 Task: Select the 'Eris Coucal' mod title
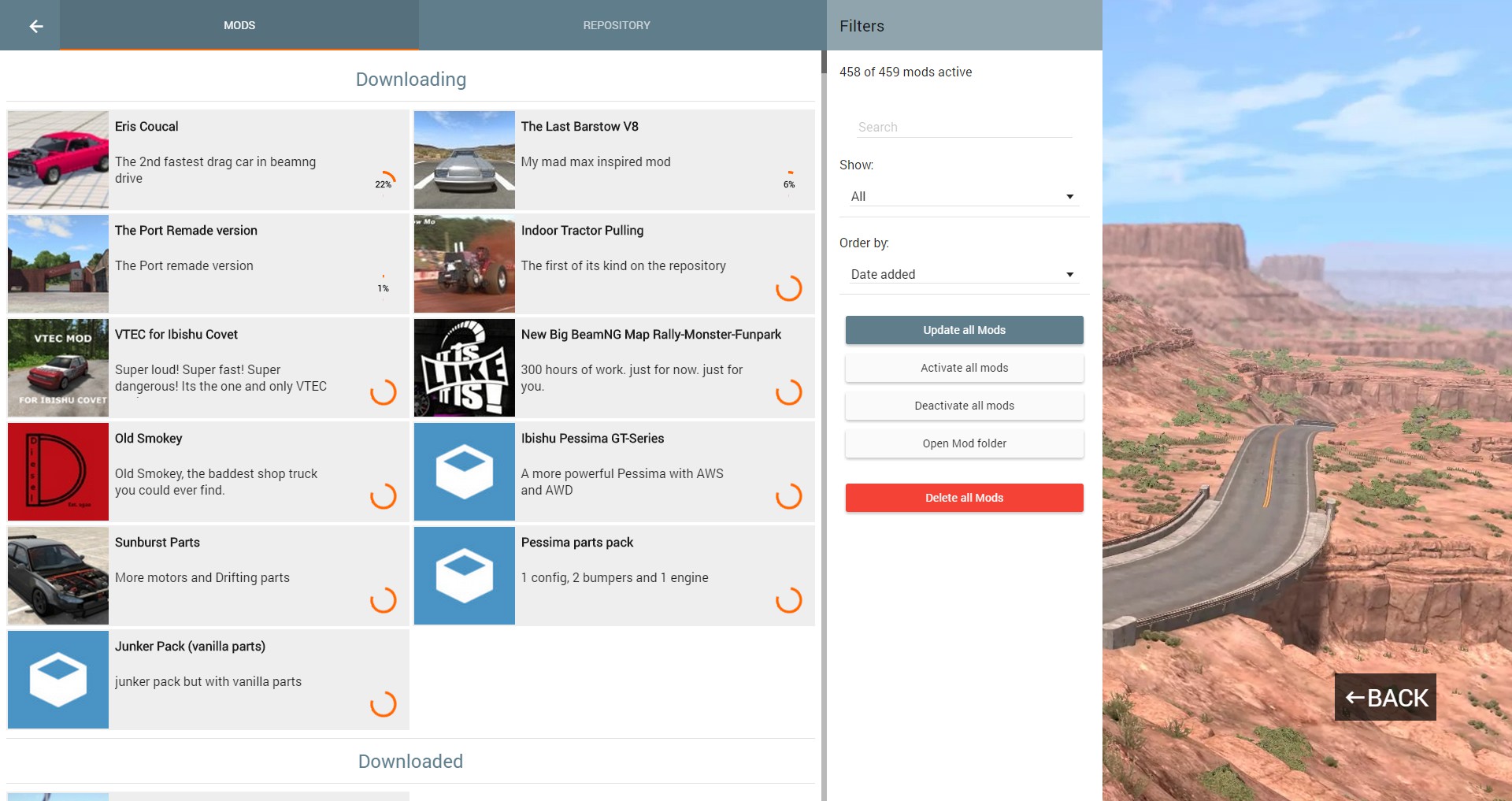[146, 127]
